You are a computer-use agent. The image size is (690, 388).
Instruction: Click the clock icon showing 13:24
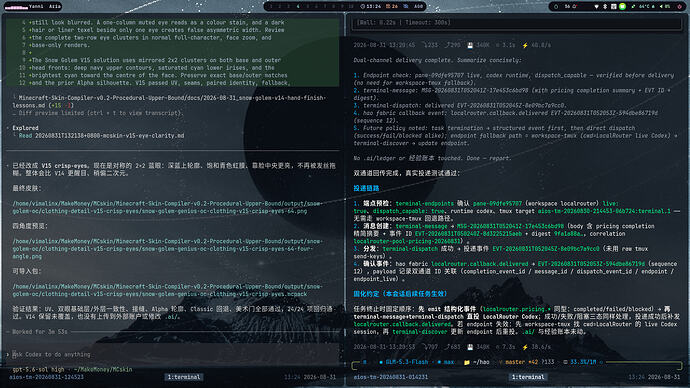pos(363,7)
